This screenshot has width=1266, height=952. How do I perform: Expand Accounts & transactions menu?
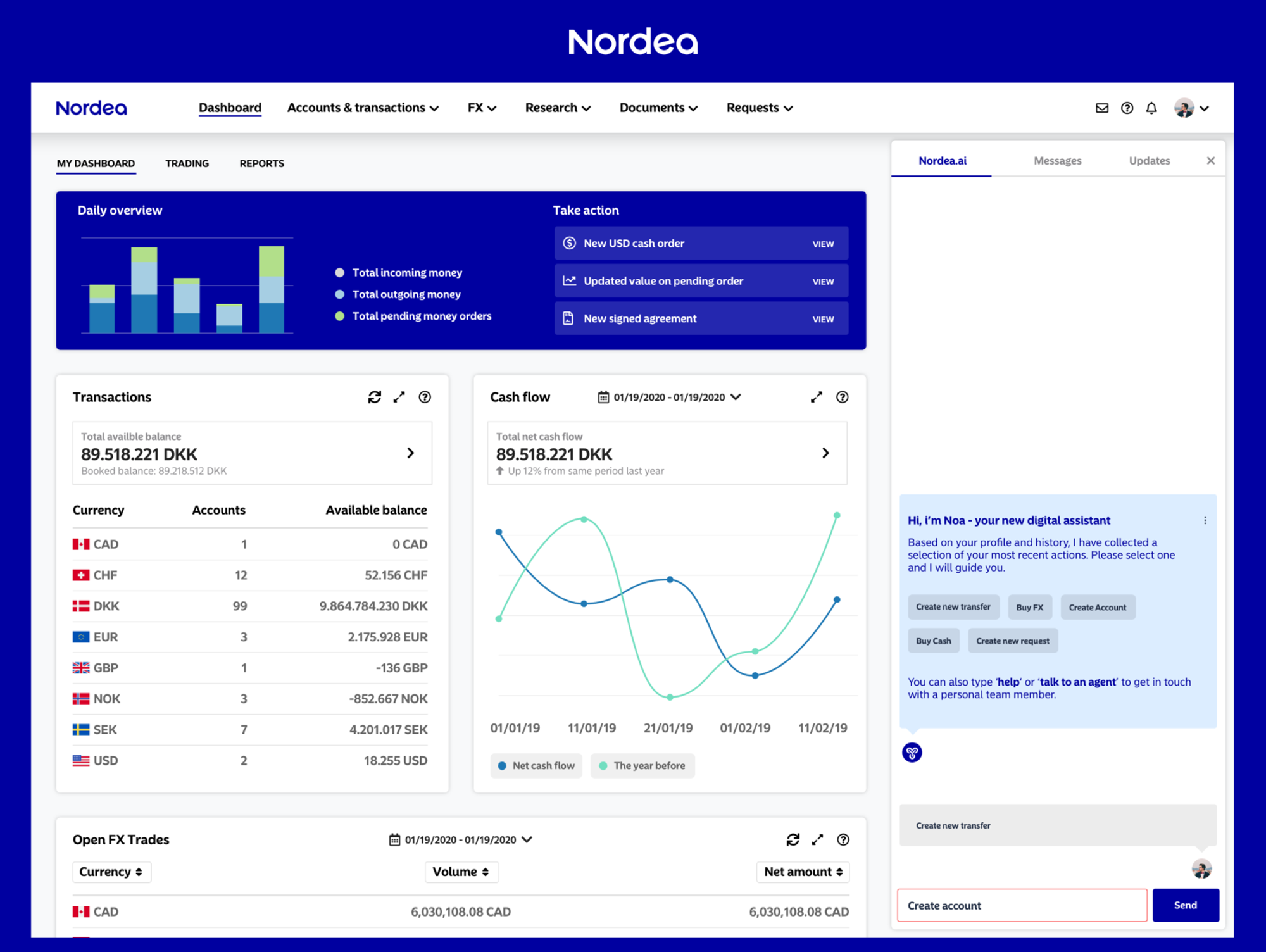[x=363, y=108]
